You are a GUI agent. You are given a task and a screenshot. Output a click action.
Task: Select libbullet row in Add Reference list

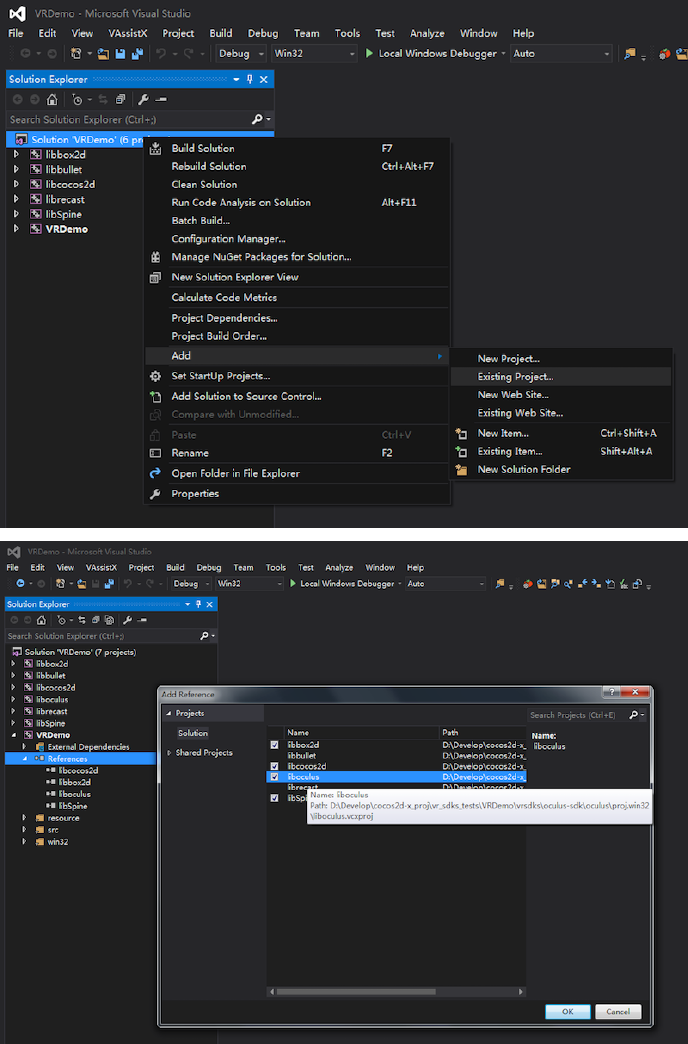click(396, 756)
